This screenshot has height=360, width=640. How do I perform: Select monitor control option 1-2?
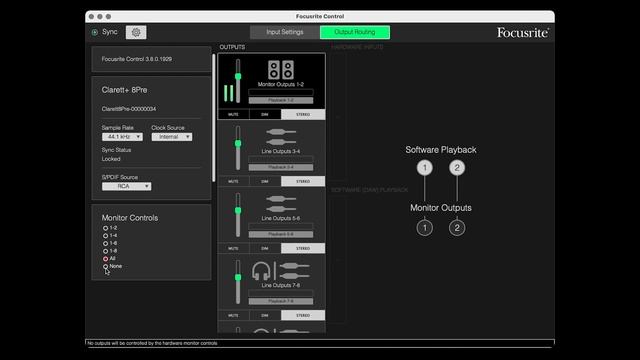(105, 228)
